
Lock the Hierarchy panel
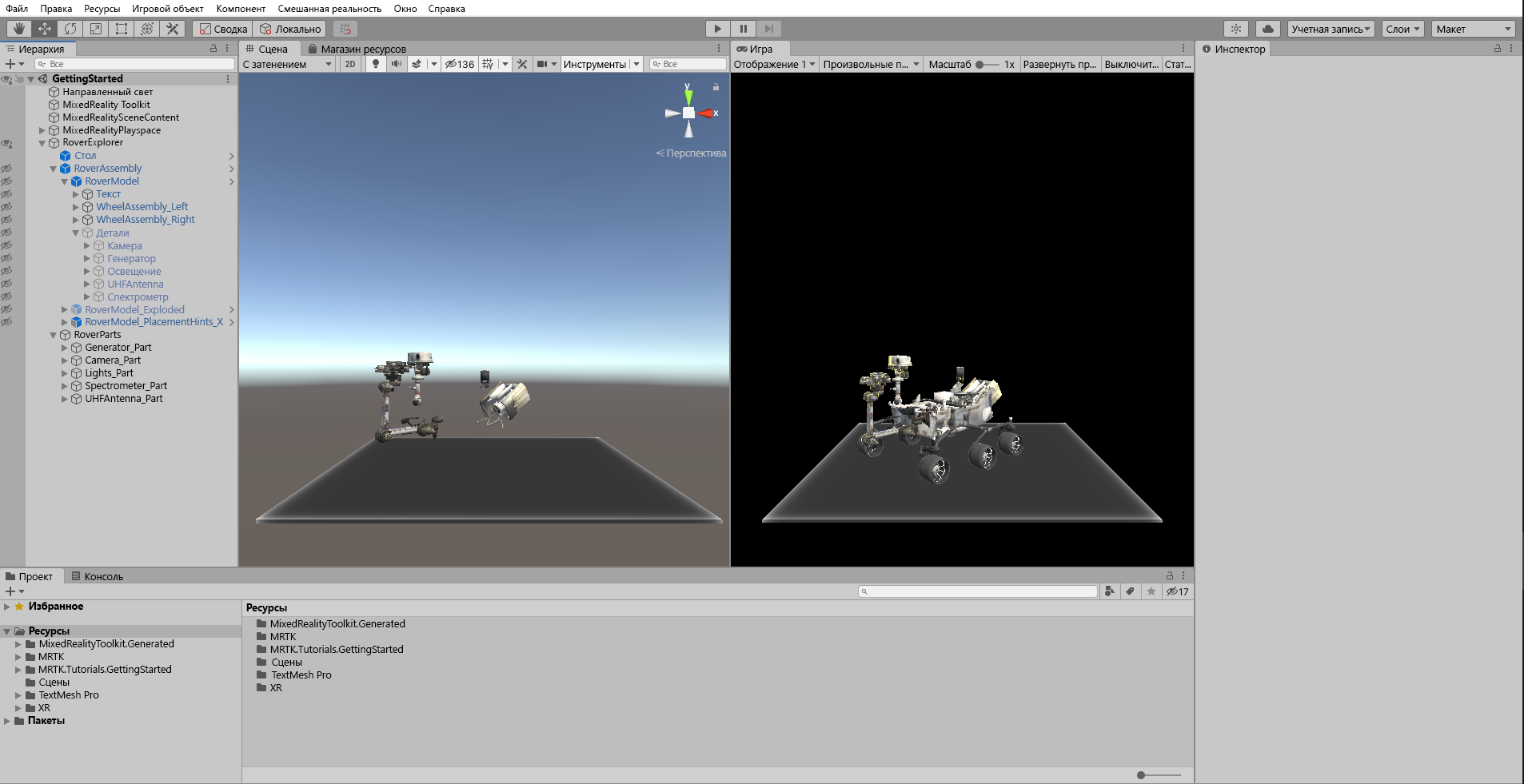pyautogui.click(x=213, y=49)
